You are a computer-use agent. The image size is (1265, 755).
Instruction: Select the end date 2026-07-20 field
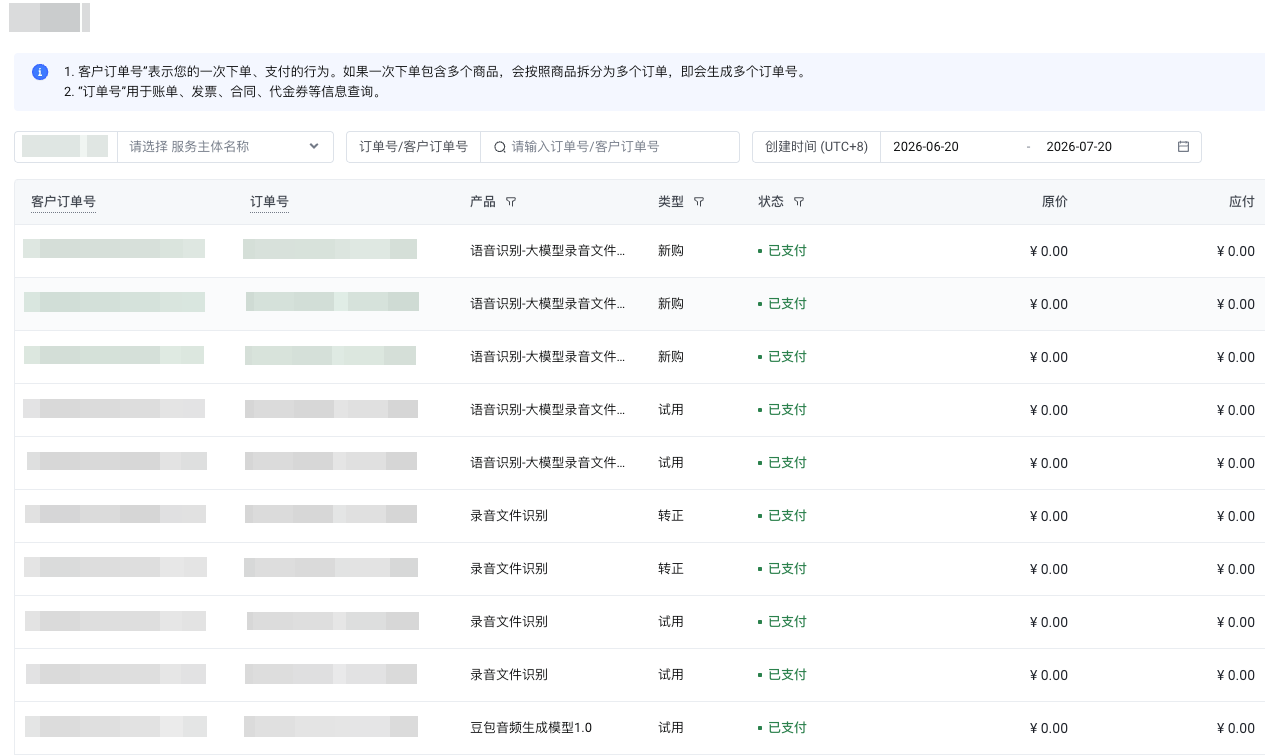coord(1079,147)
